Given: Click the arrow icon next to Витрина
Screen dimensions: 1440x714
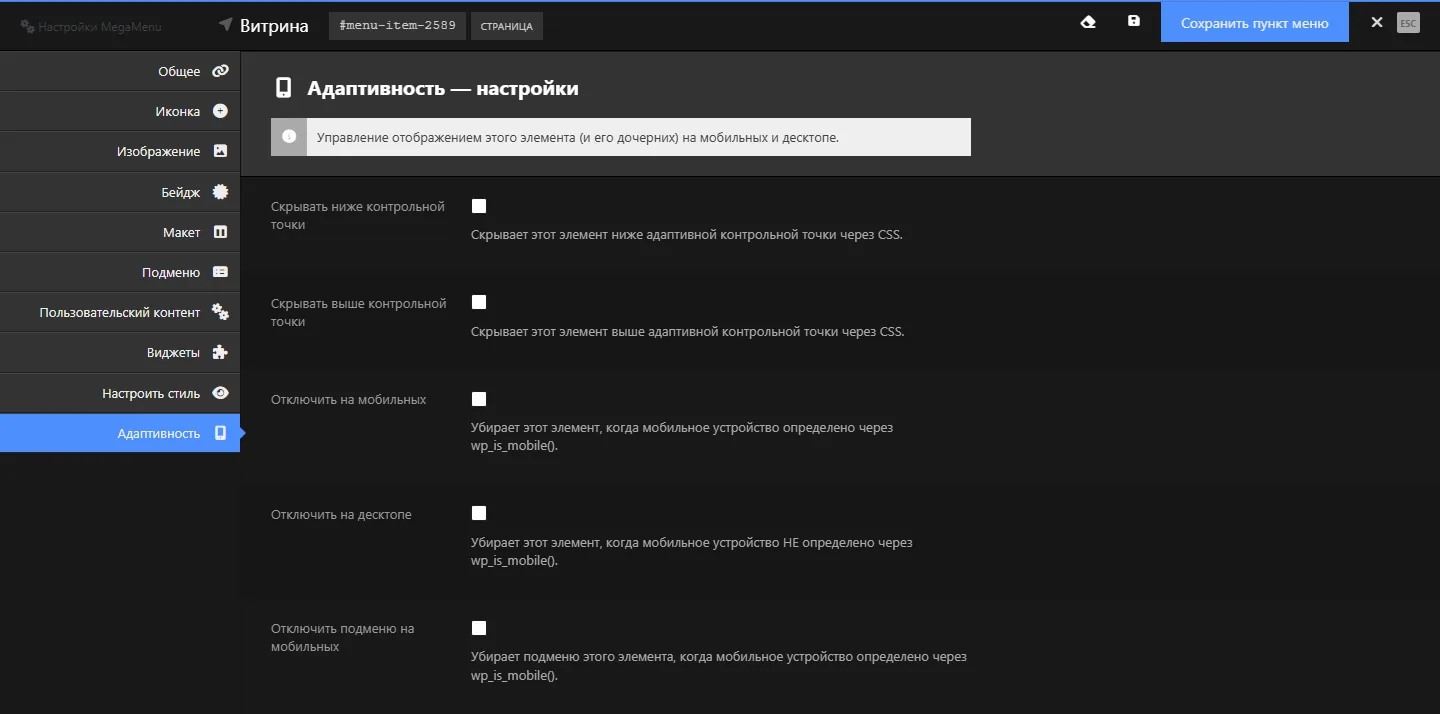Looking at the screenshot, I should coord(225,25).
